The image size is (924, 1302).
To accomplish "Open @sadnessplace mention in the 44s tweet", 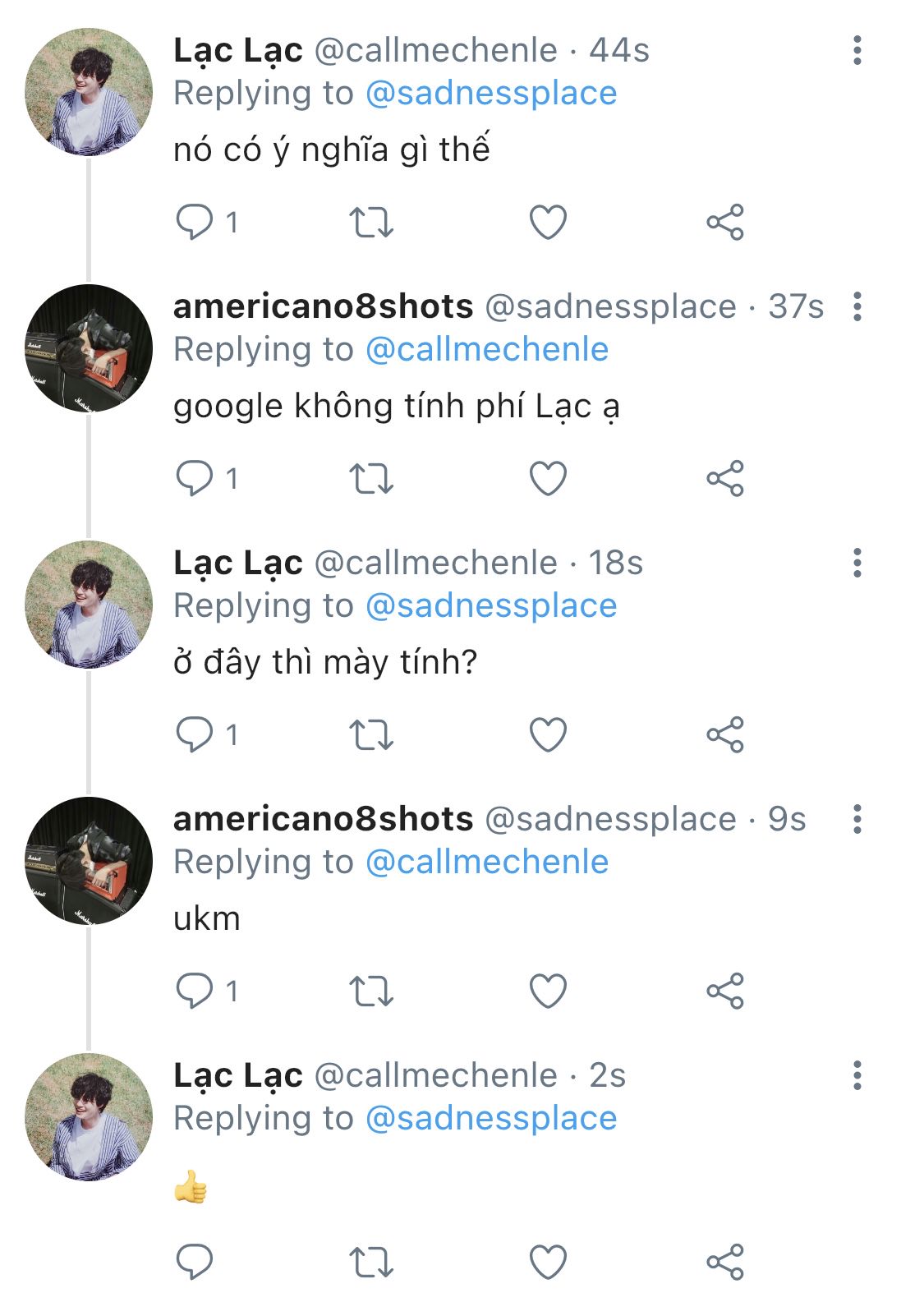I will click(490, 94).
